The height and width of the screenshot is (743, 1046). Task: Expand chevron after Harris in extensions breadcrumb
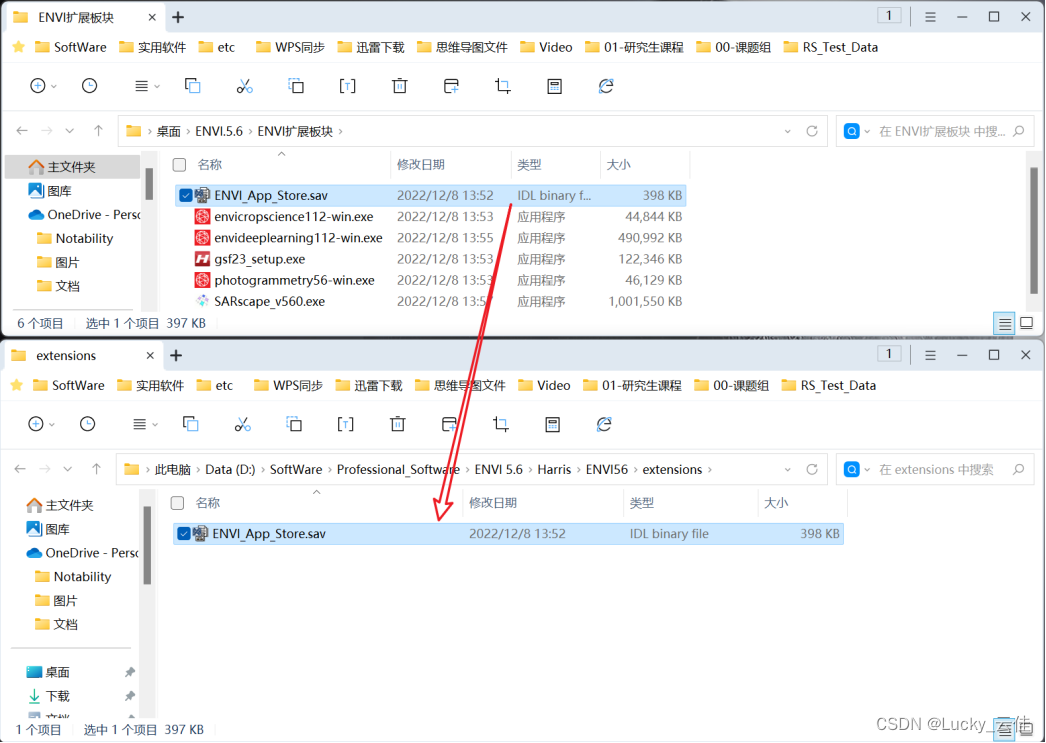pos(578,470)
